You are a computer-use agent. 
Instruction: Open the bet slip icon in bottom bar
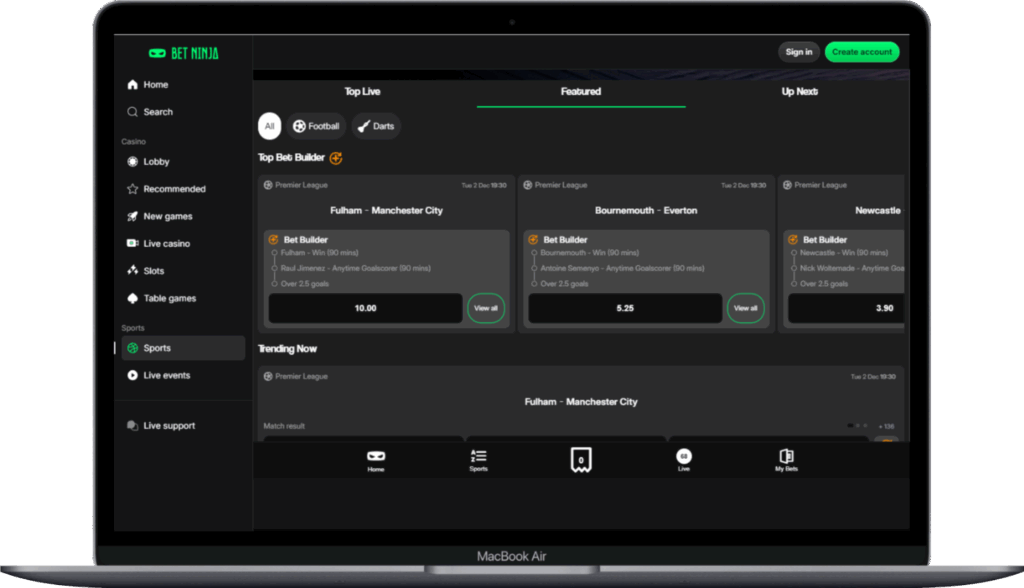[x=579, y=460]
